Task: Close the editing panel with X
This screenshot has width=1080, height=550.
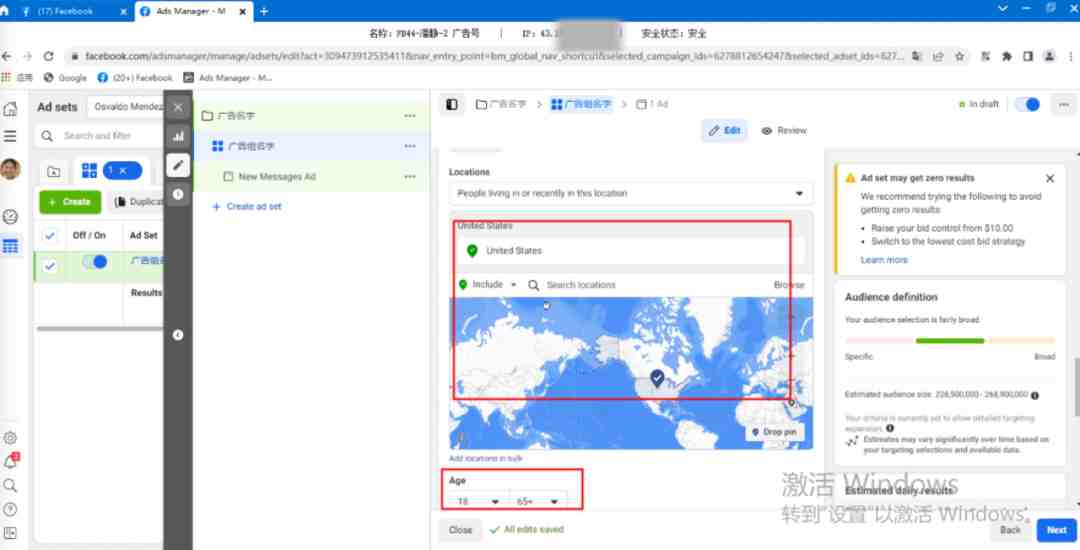Action: [178, 107]
